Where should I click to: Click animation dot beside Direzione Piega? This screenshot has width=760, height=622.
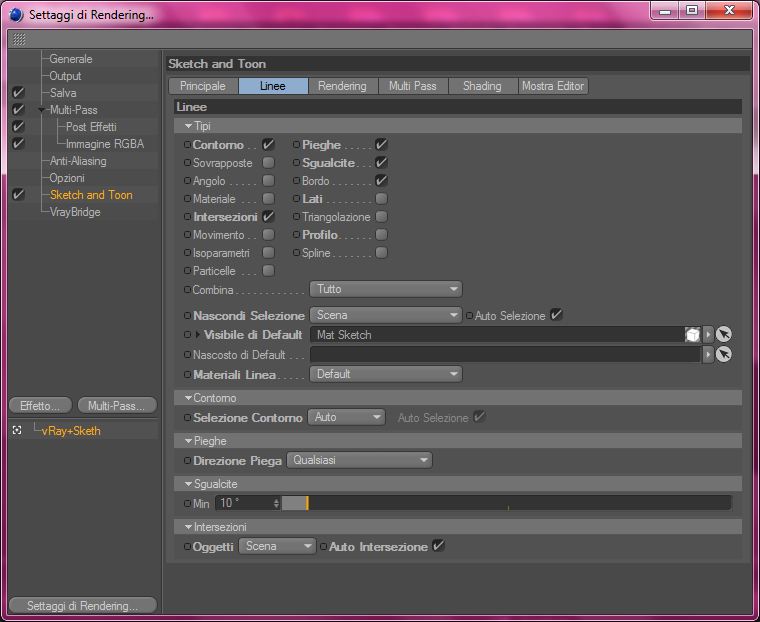188,461
